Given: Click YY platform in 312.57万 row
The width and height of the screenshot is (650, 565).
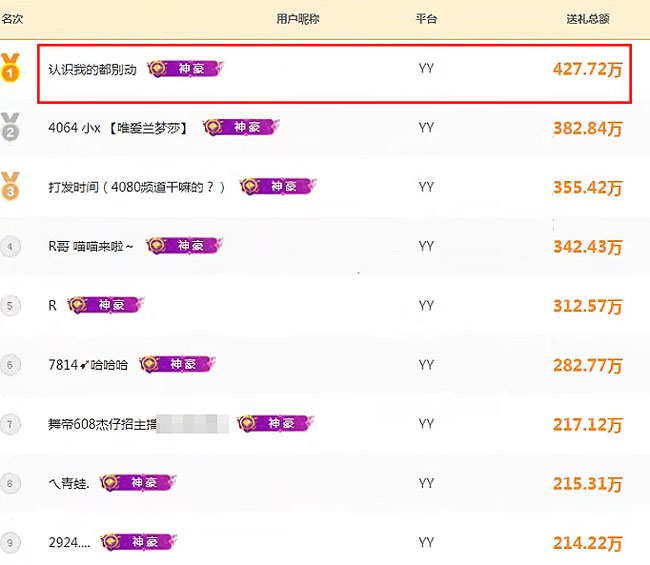Looking at the screenshot, I should coord(426,306).
